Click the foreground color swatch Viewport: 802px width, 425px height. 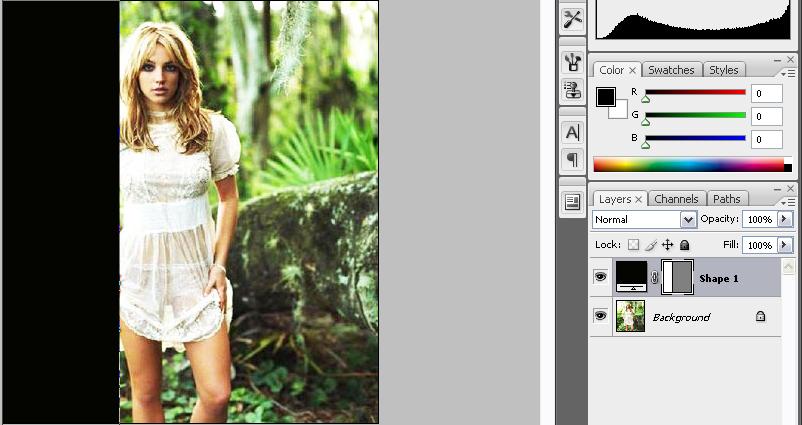pyautogui.click(x=605, y=97)
